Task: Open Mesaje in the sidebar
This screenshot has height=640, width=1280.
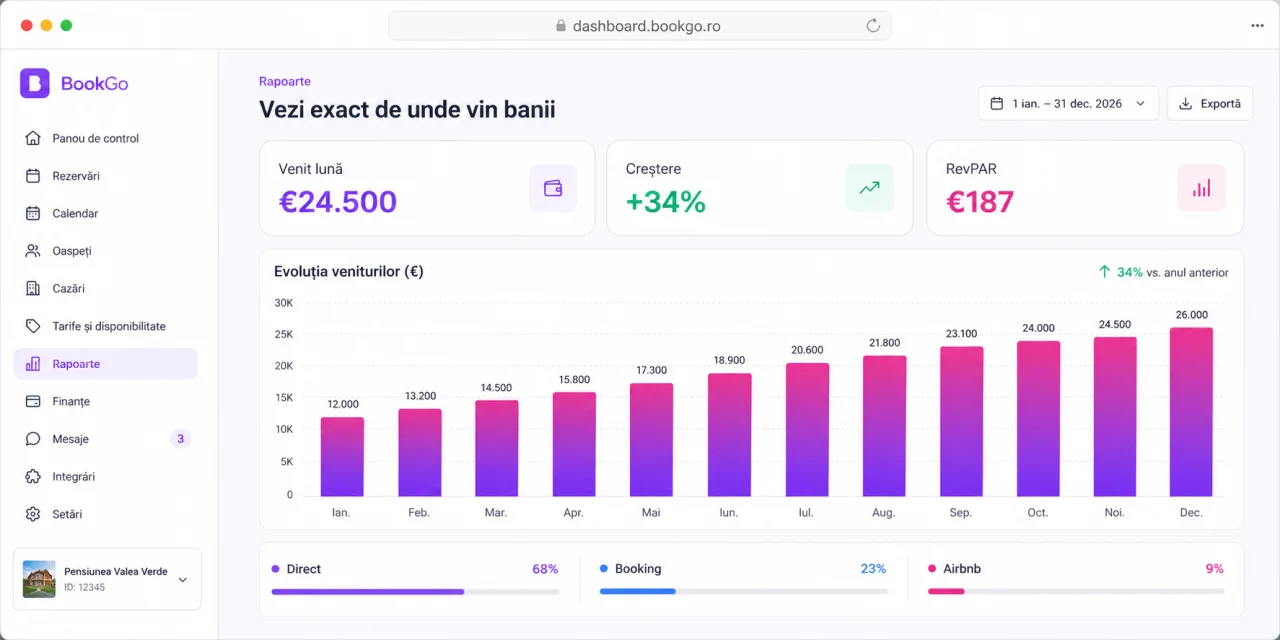Action: pyautogui.click(x=106, y=439)
